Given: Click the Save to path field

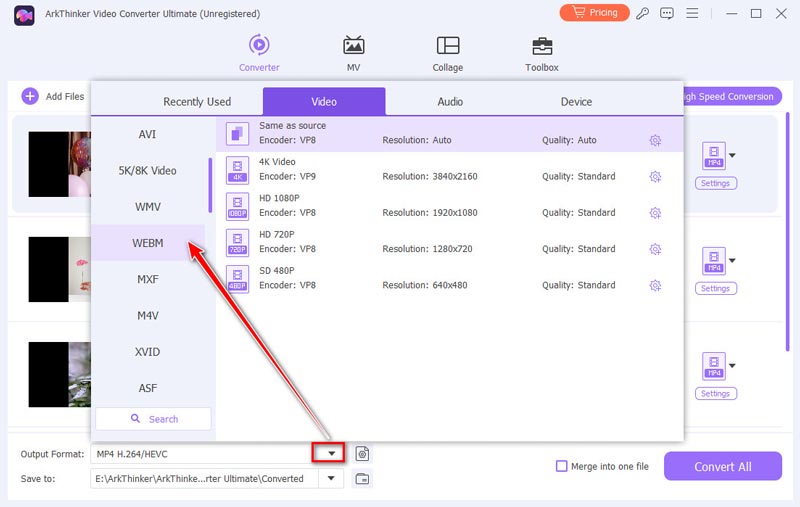Looking at the screenshot, I should click(x=204, y=478).
